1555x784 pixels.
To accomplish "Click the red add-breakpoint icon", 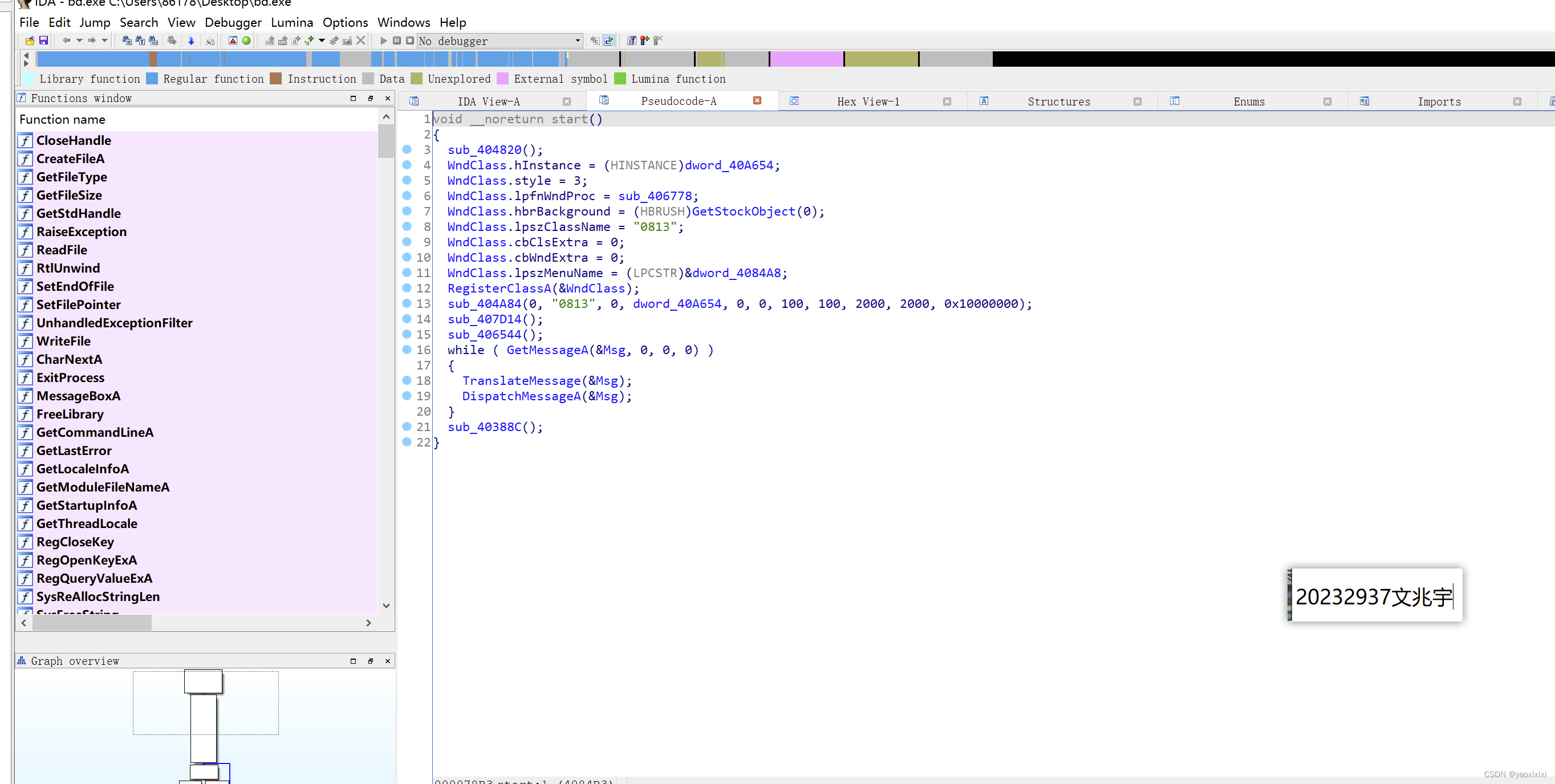I will tap(645, 40).
